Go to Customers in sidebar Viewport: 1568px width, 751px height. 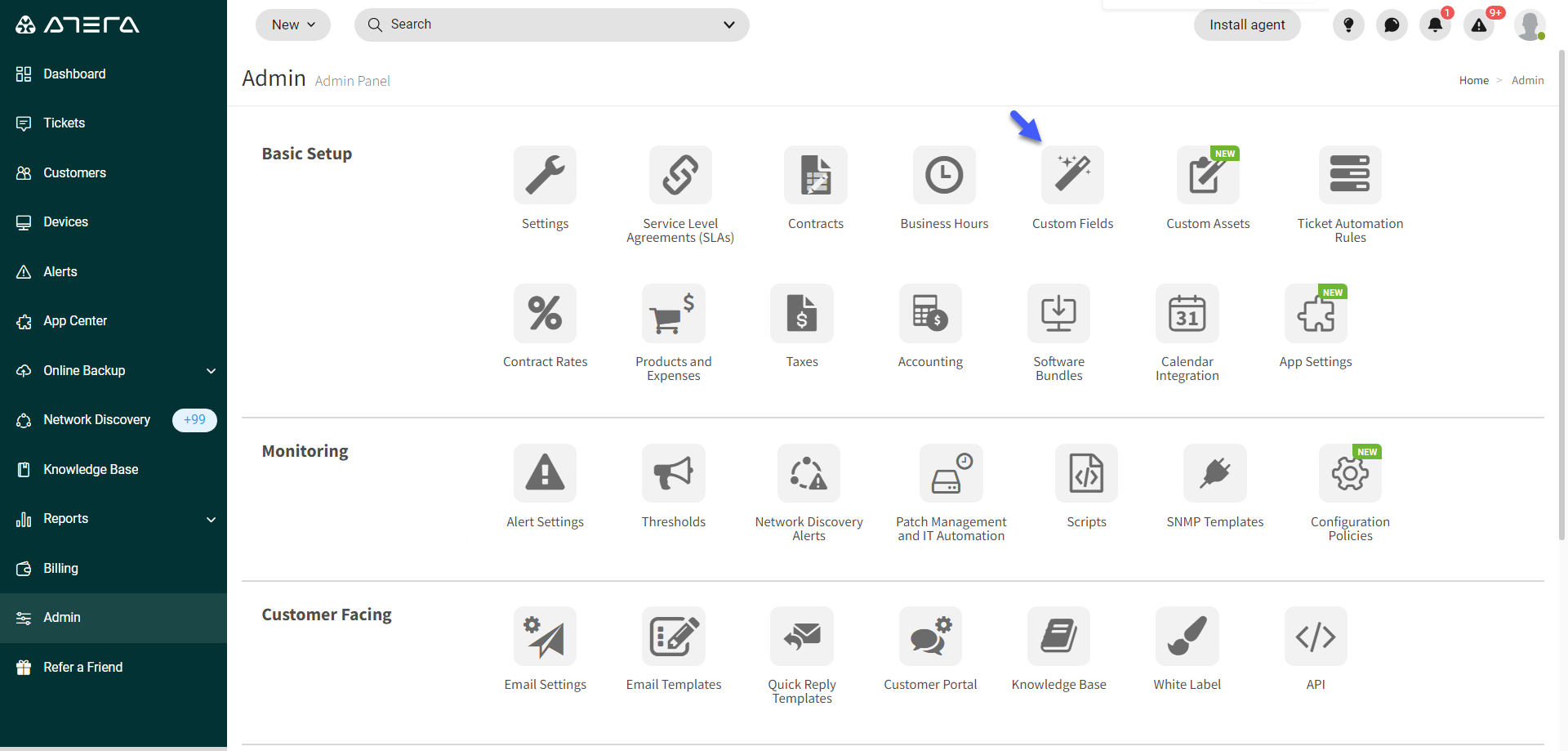(x=114, y=173)
